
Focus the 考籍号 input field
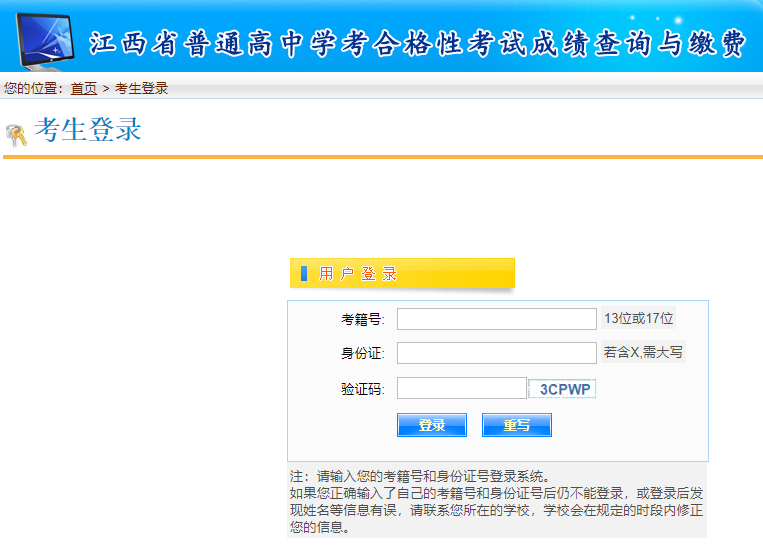pyautogui.click(x=496, y=319)
